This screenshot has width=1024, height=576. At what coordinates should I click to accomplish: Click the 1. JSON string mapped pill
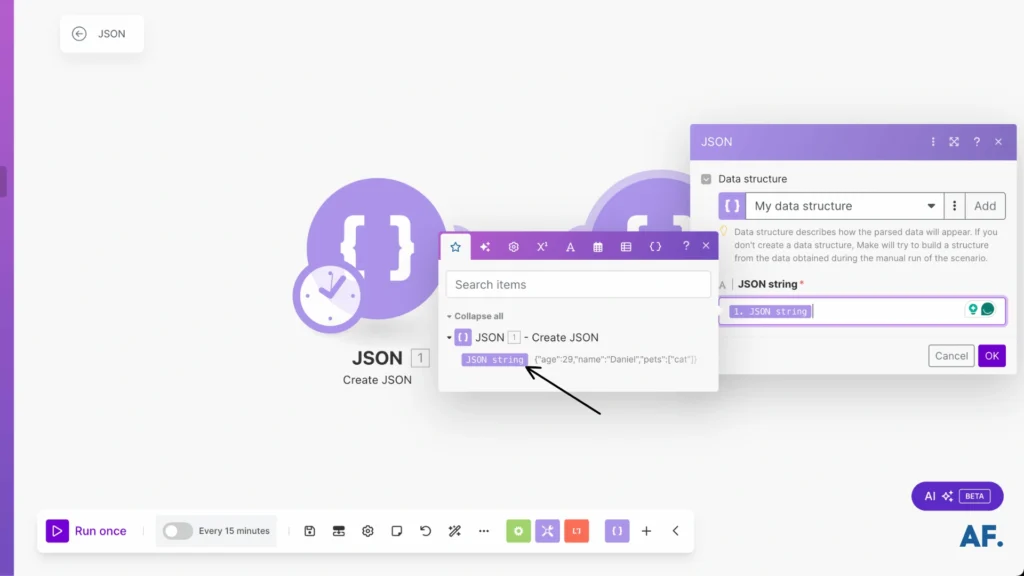click(770, 312)
